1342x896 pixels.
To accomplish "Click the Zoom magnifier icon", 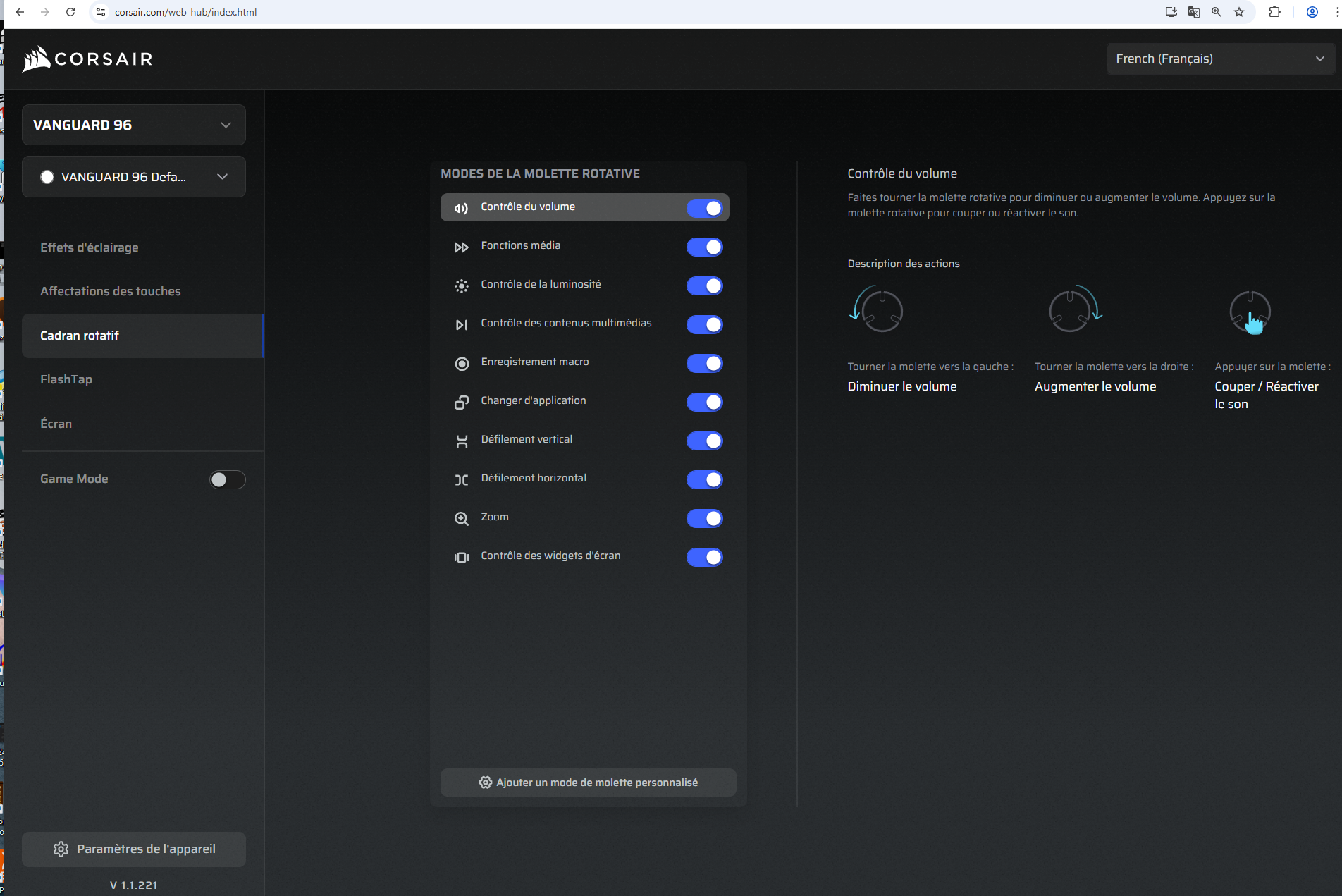I will (x=461, y=519).
